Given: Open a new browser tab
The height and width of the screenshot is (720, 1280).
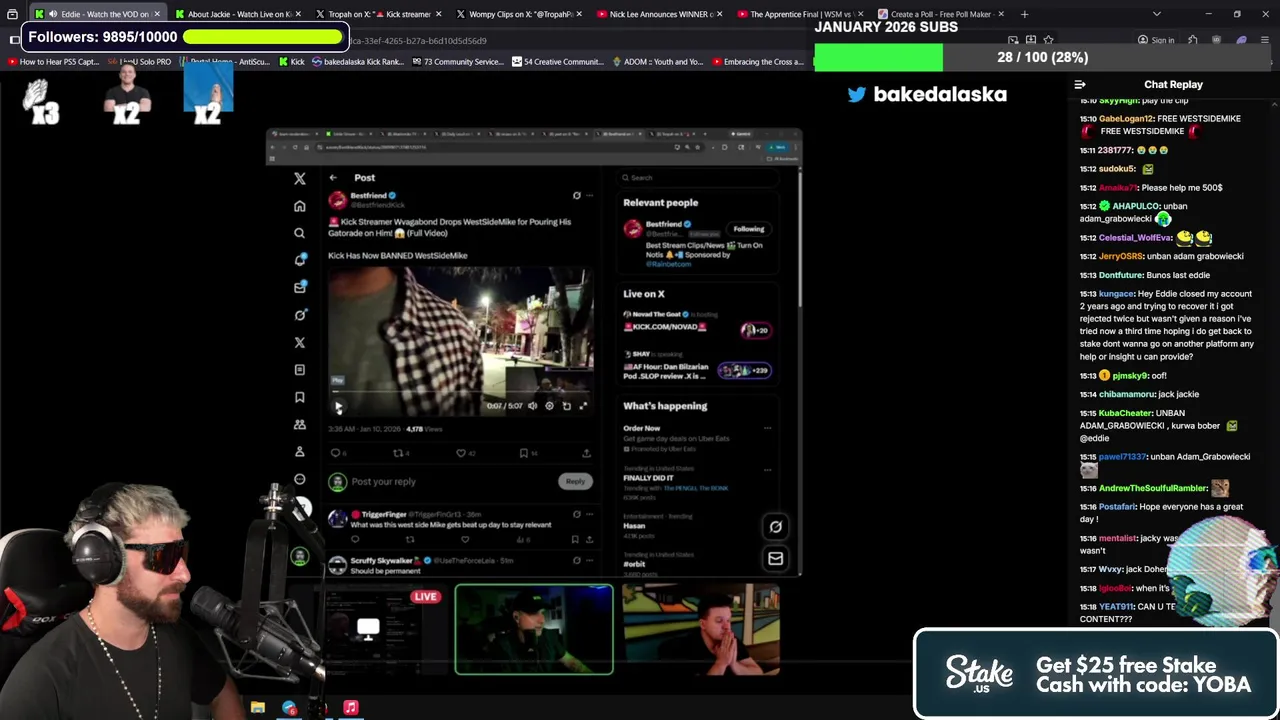Looking at the screenshot, I should click(1024, 14).
